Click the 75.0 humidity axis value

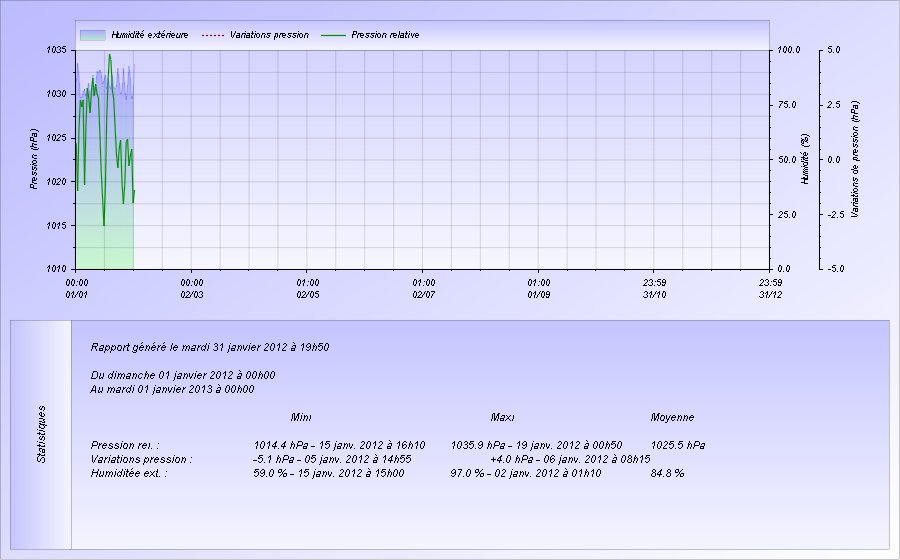pyautogui.click(x=787, y=105)
